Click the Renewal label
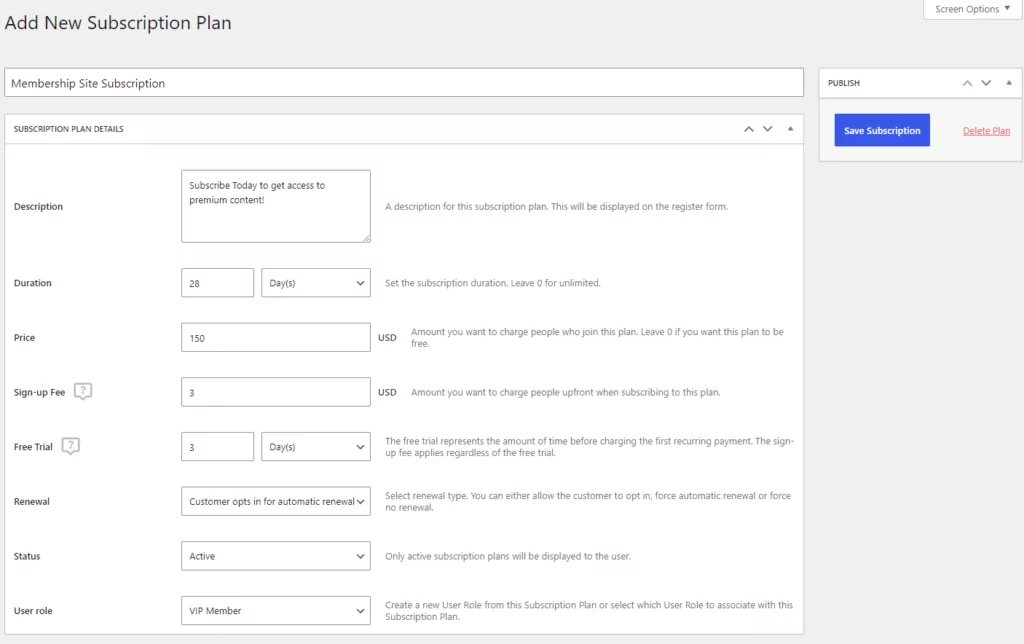The height and width of the screenshot is (644, 1024). click(x=31, y=502)
